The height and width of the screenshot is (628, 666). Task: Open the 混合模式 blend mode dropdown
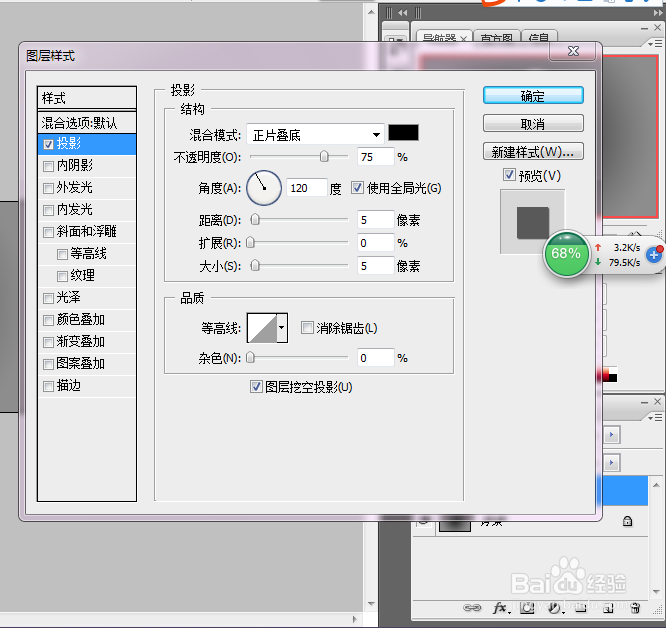point(315,135)
